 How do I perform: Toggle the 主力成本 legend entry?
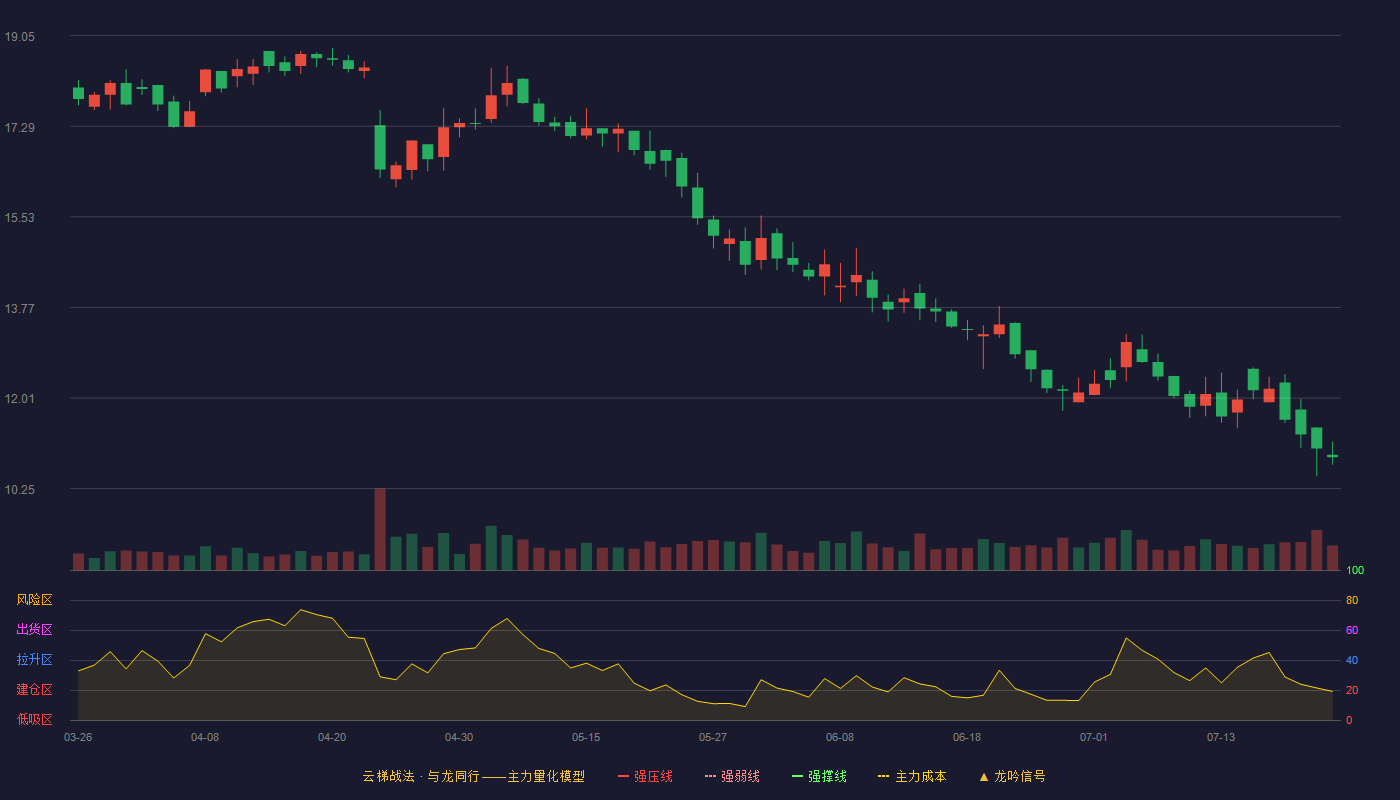(x=912, y=776)
